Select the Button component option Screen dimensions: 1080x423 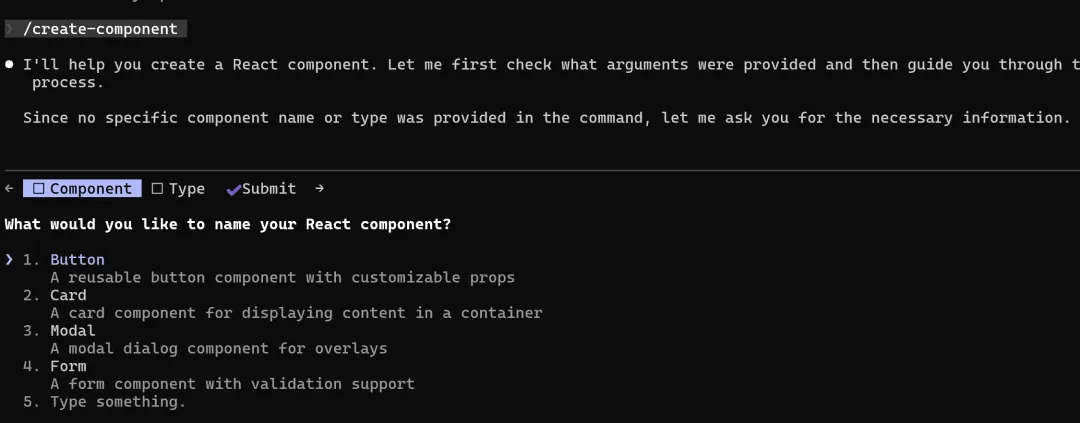(77, 260)
